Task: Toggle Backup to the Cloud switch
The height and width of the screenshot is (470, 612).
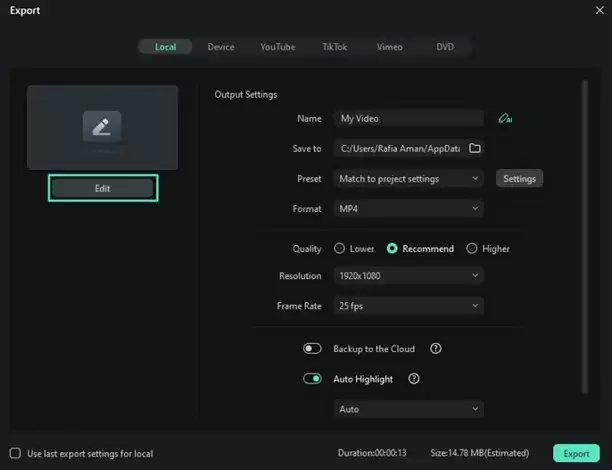Action: point(312,349)
